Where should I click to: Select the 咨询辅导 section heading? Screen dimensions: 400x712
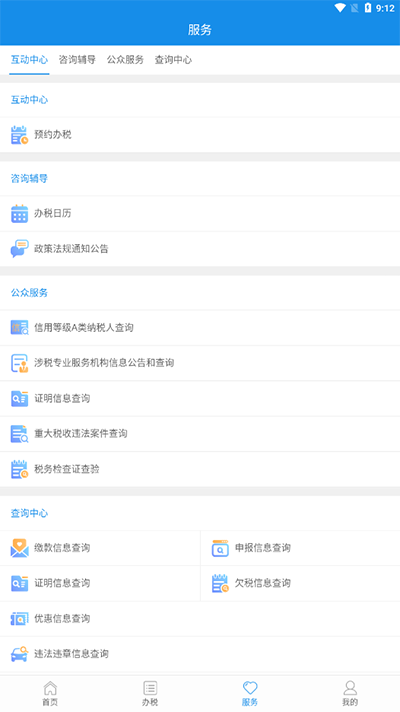tap(30, 178)
